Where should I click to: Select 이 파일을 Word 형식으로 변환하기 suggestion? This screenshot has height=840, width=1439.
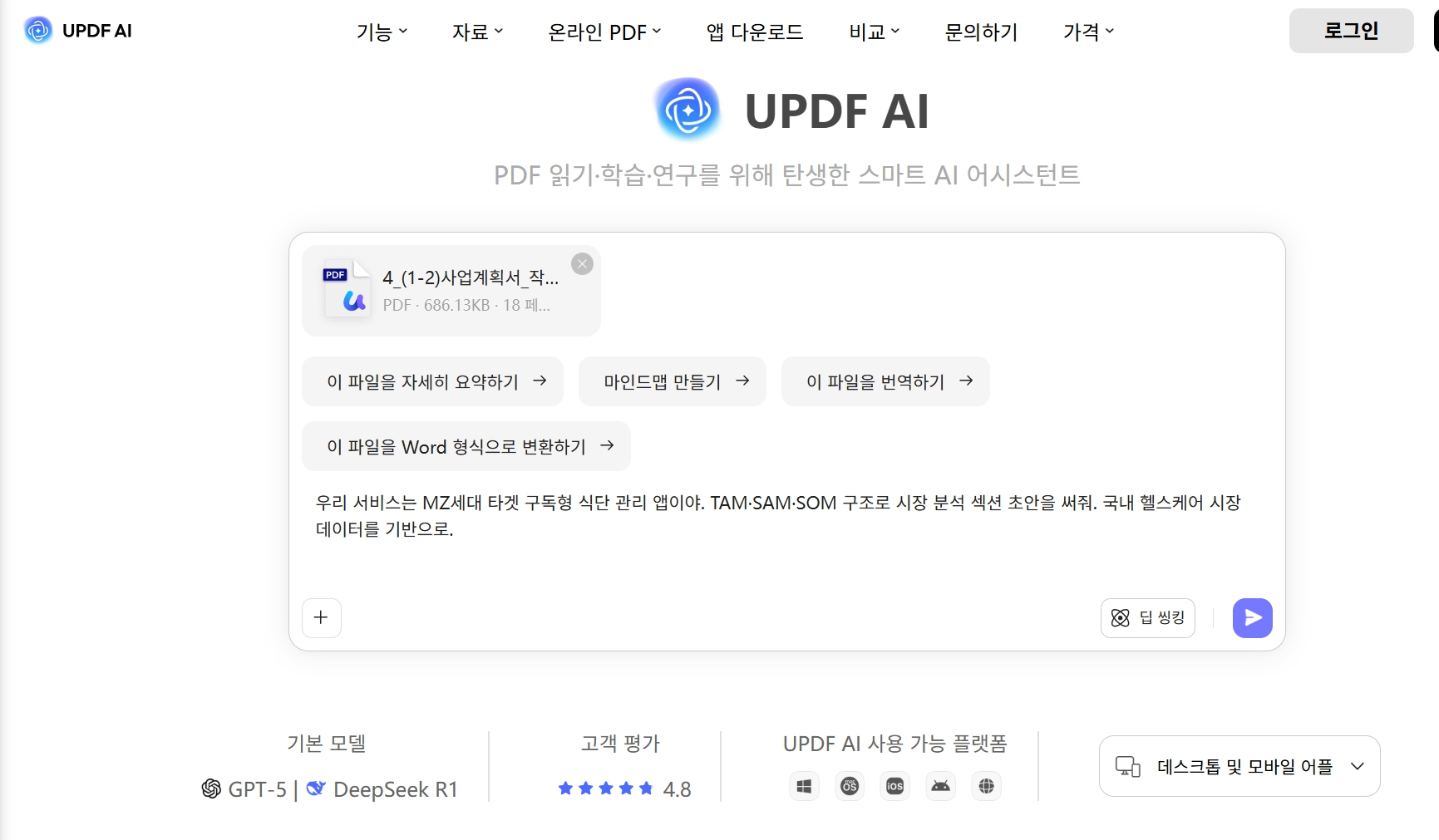[466, 446]
